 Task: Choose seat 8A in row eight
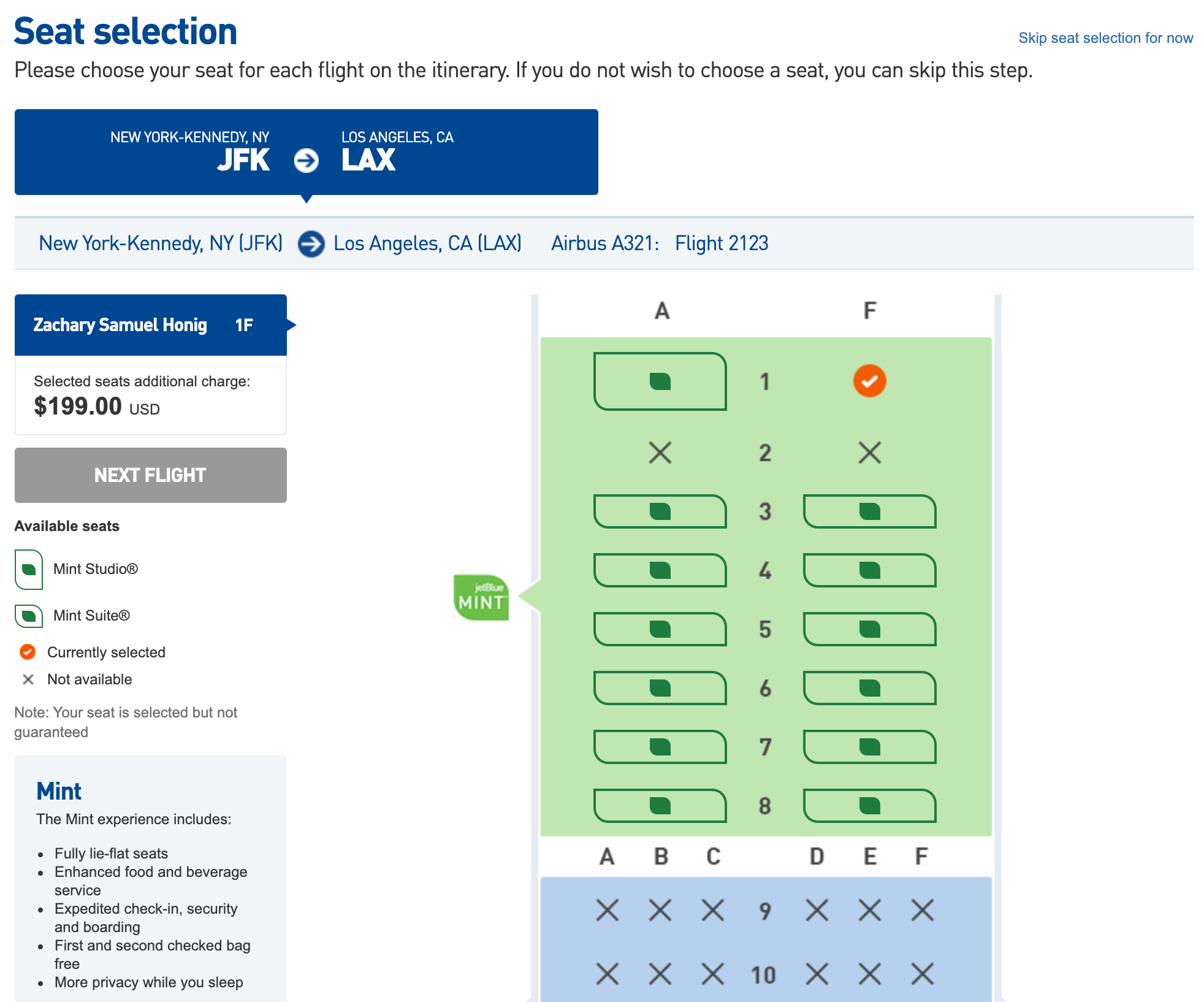click(x=660, y=805)
